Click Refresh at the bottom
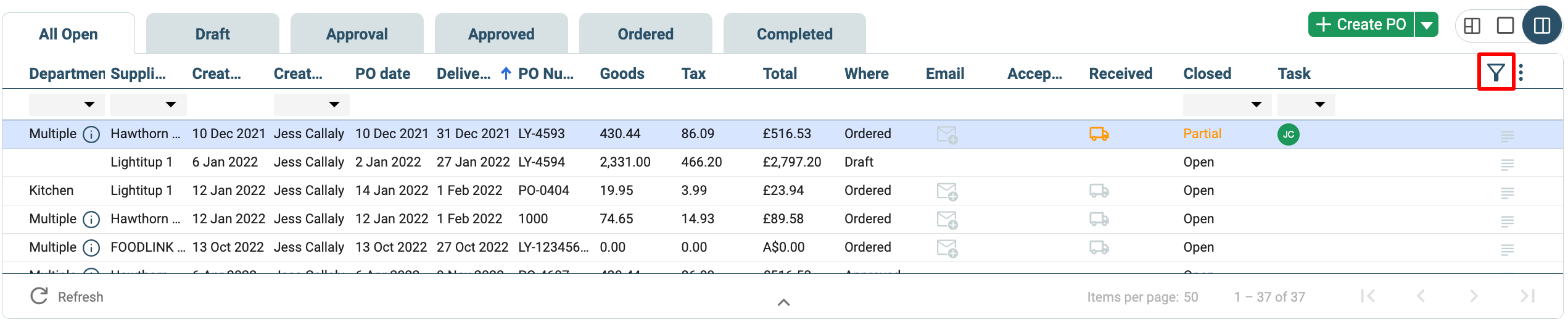Image resolution: width=1568 pixels, height=322 pixels. point(67,297)
